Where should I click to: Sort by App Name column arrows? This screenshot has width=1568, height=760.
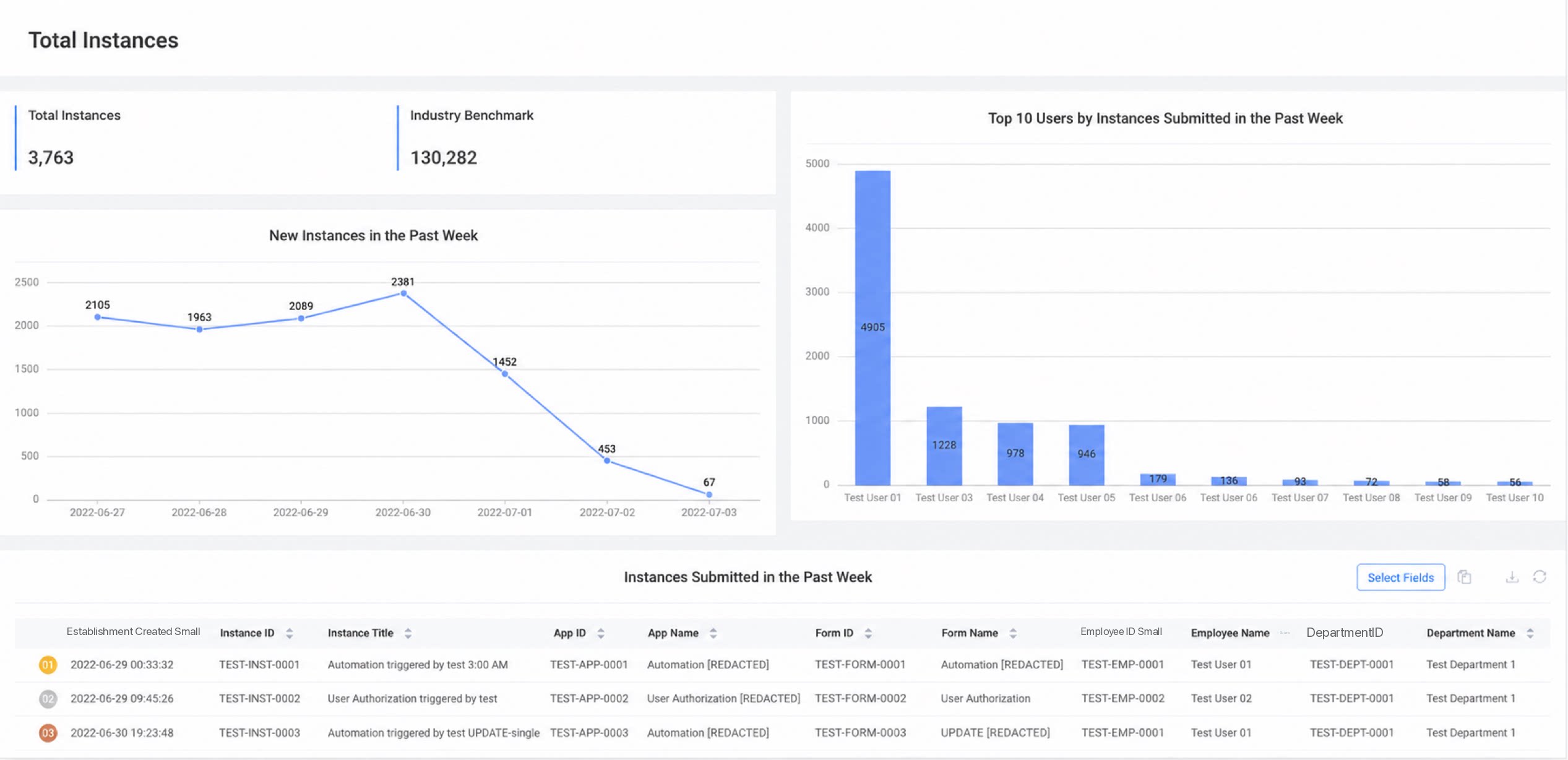coord(713,633)
